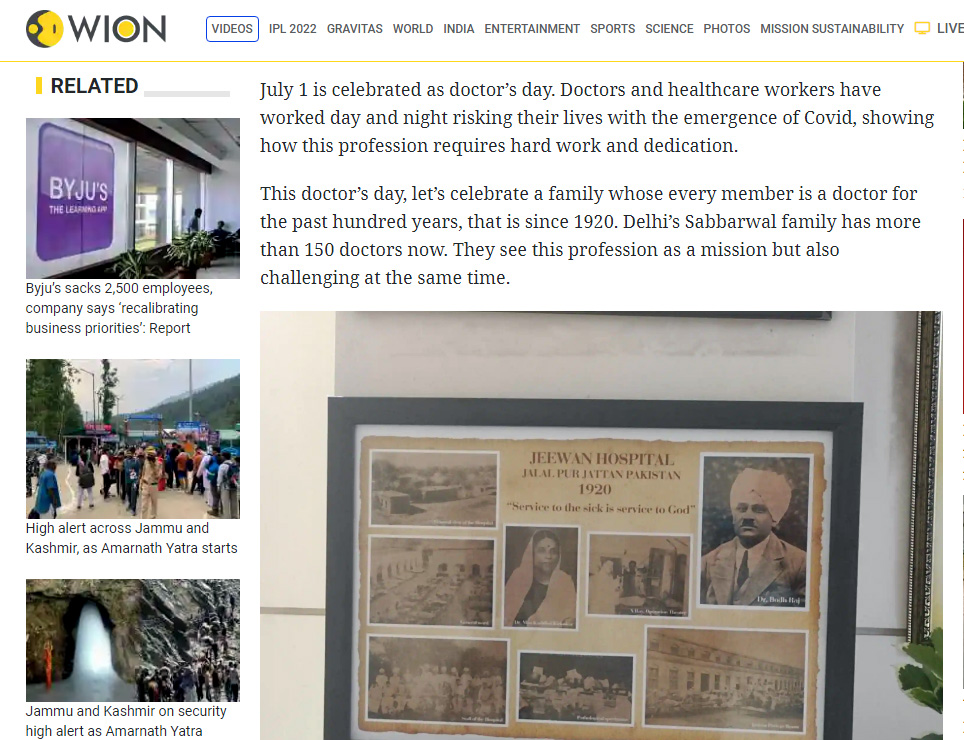Open Jammu and Kashmir on security high alert article
The height and width of the screenshot is (740, 964).
point(126,721)
